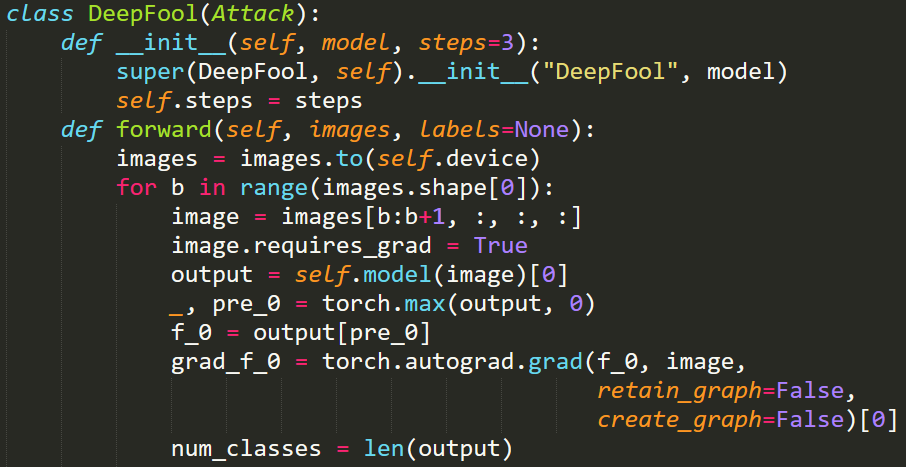Click the f_0 = output[pre_0] line

301,333
